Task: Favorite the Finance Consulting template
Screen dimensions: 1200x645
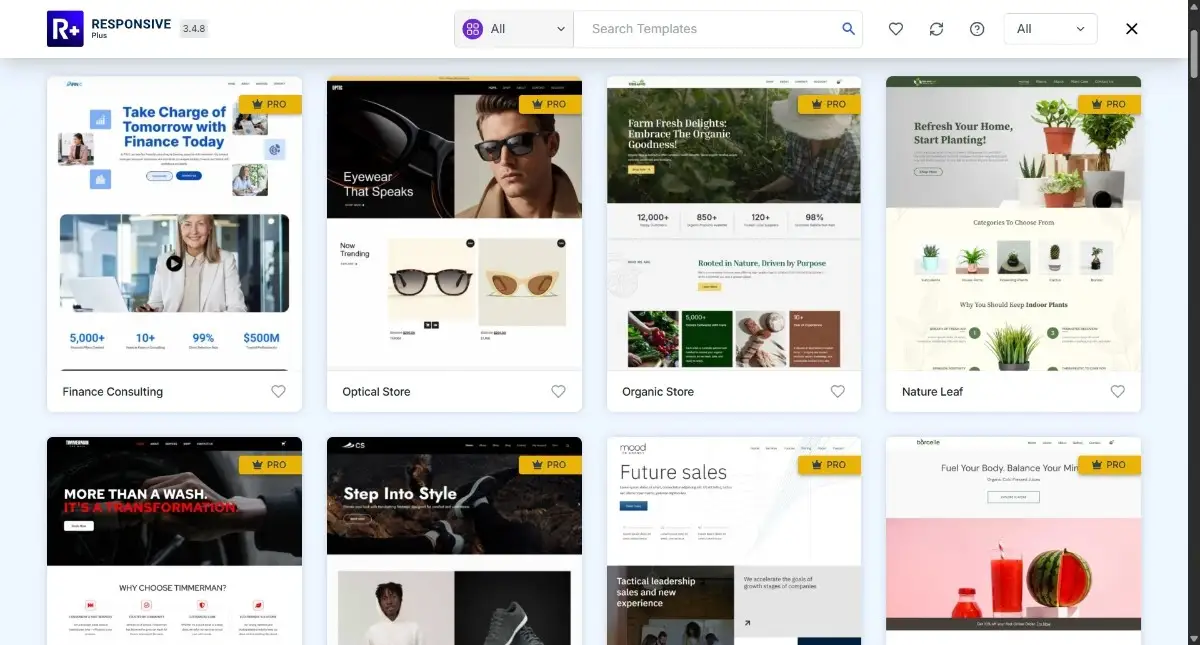Action: [279, 392]
